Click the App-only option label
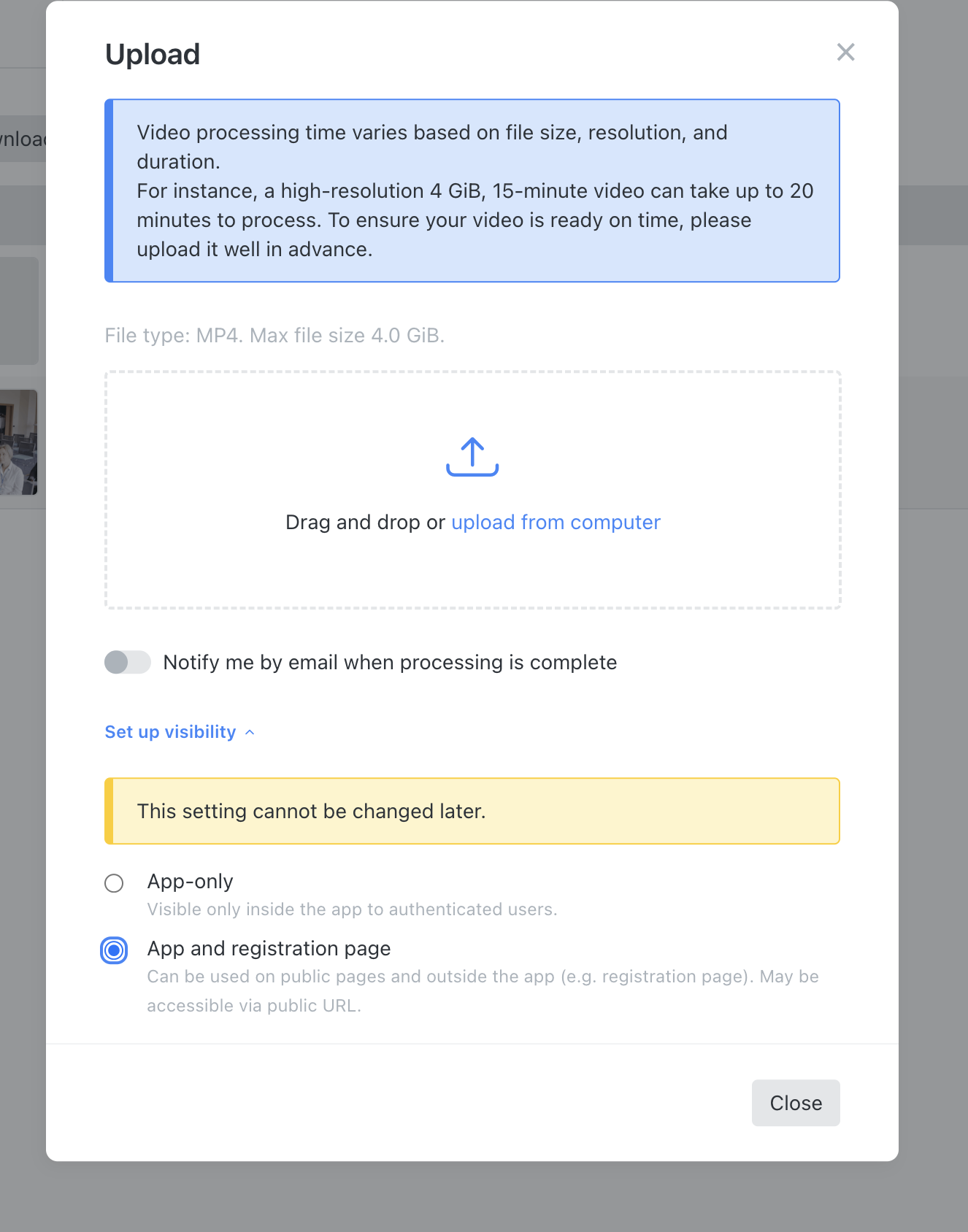This screenshot has height=1232, width=968. point(190,882)
